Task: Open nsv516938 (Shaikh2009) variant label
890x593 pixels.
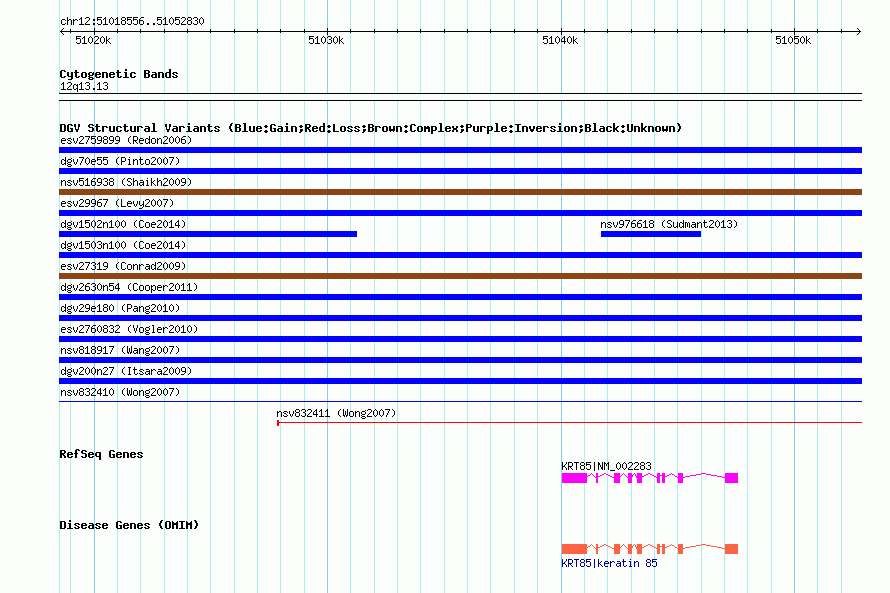Action: click(126, 182)
